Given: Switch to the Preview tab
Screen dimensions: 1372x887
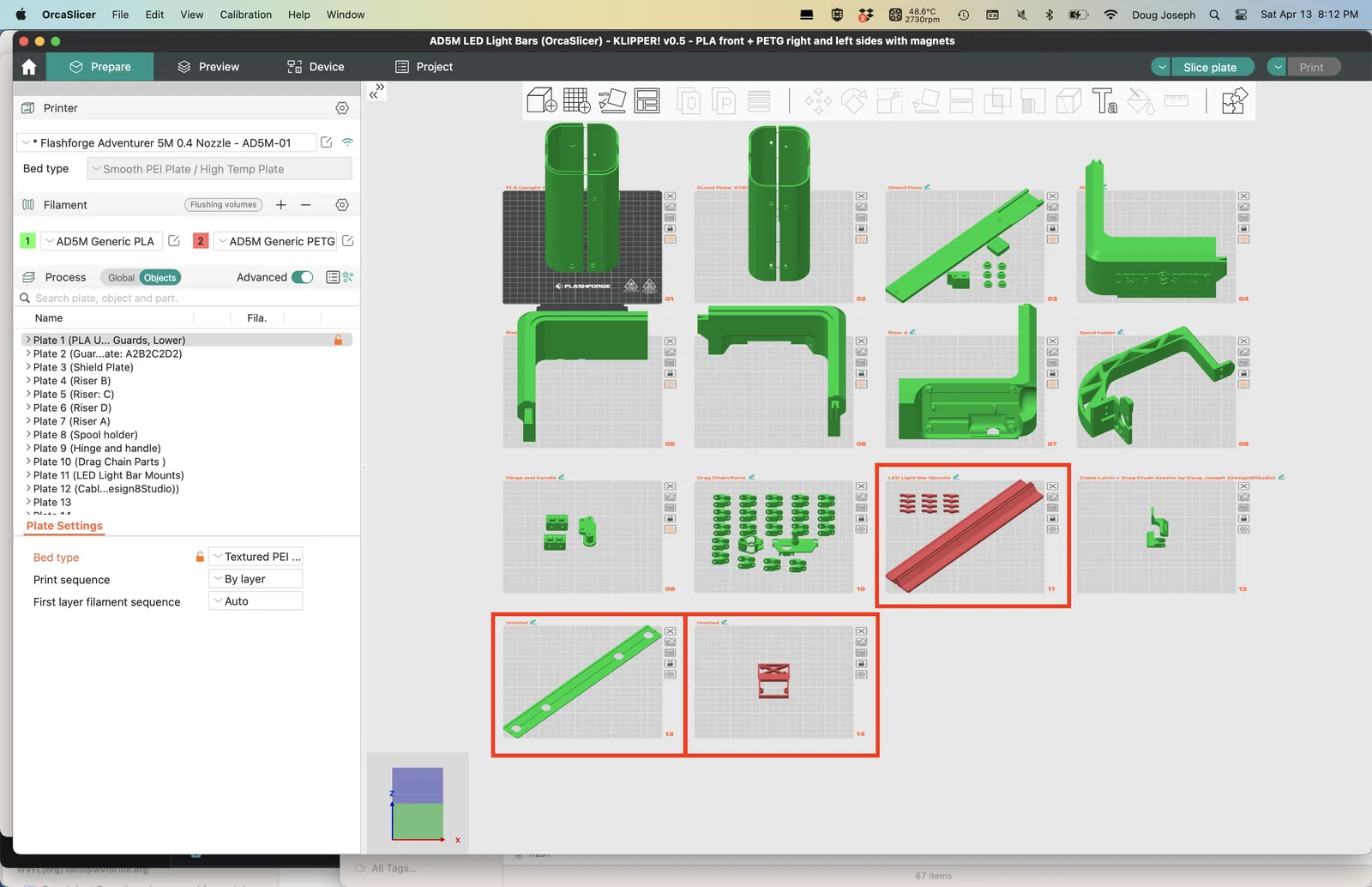Looking at the screenshot, I should click(208, 67).
